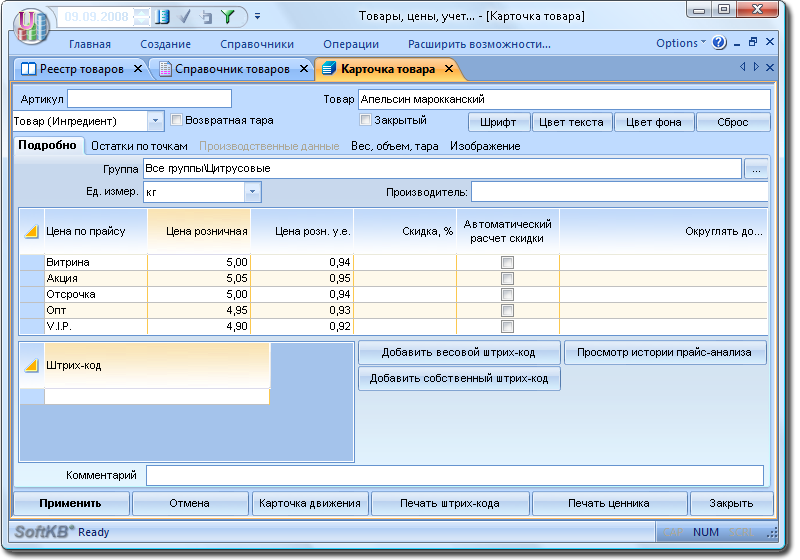
Task: Close the Реестр товаров tab
Action: 138,68
